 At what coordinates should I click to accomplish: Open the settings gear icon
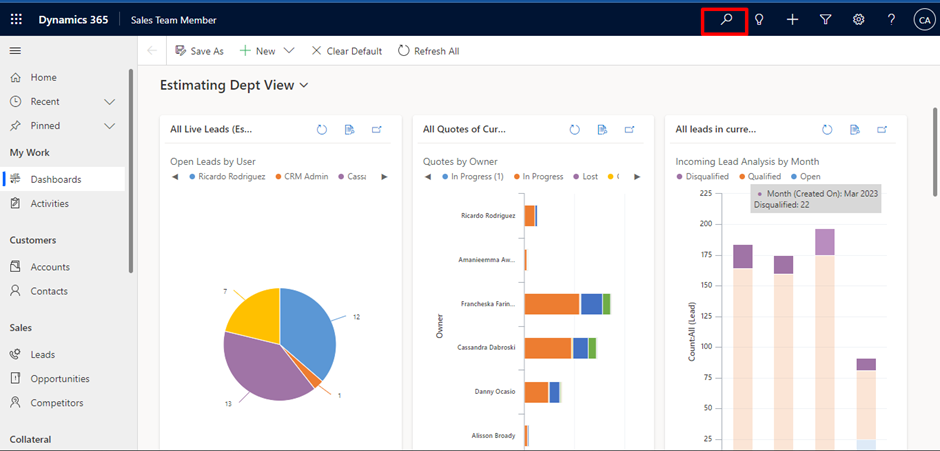[x=858, y=20]
